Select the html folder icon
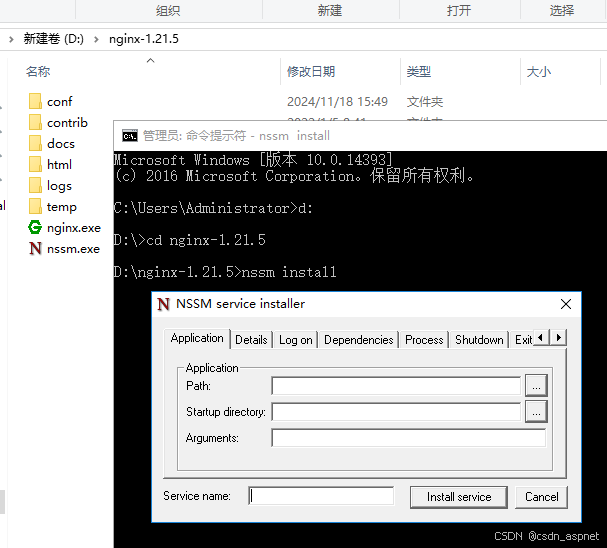 (35, 164)
